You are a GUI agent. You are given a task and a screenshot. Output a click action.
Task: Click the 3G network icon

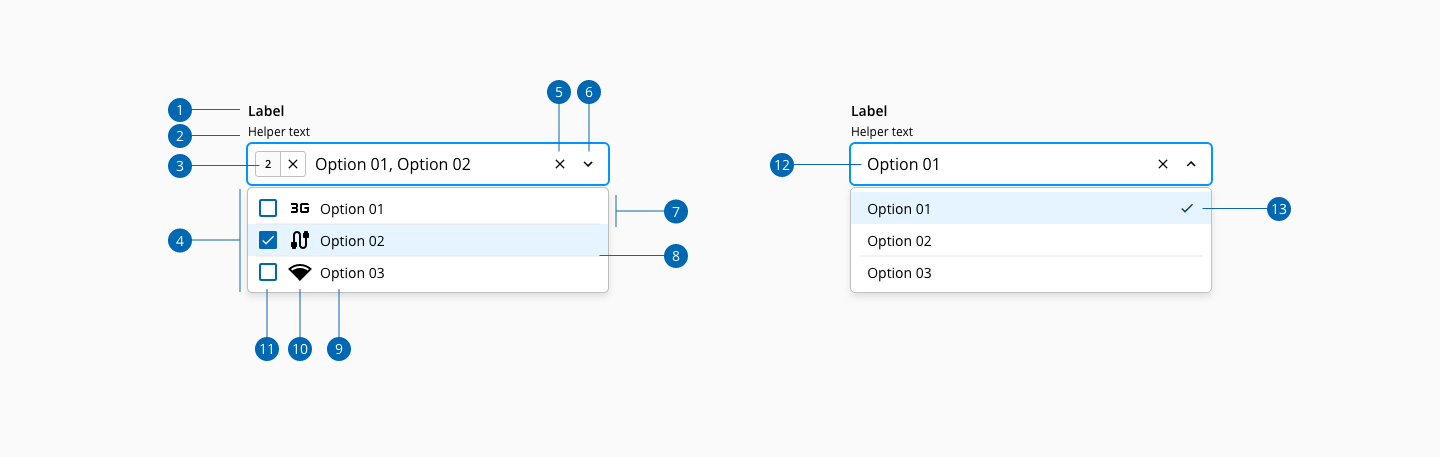[299, 208]
